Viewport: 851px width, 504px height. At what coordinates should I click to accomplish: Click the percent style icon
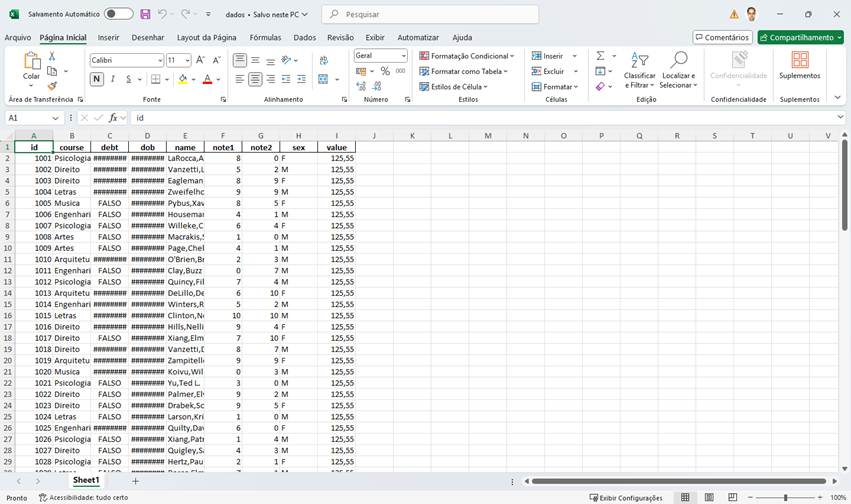point(385,71)
